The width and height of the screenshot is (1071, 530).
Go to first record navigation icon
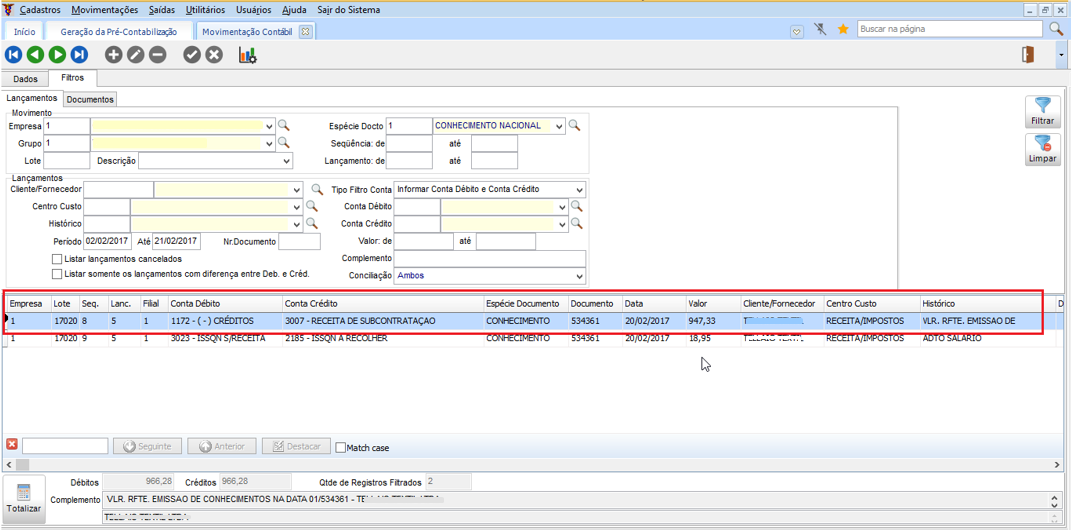tap(14, 55)
